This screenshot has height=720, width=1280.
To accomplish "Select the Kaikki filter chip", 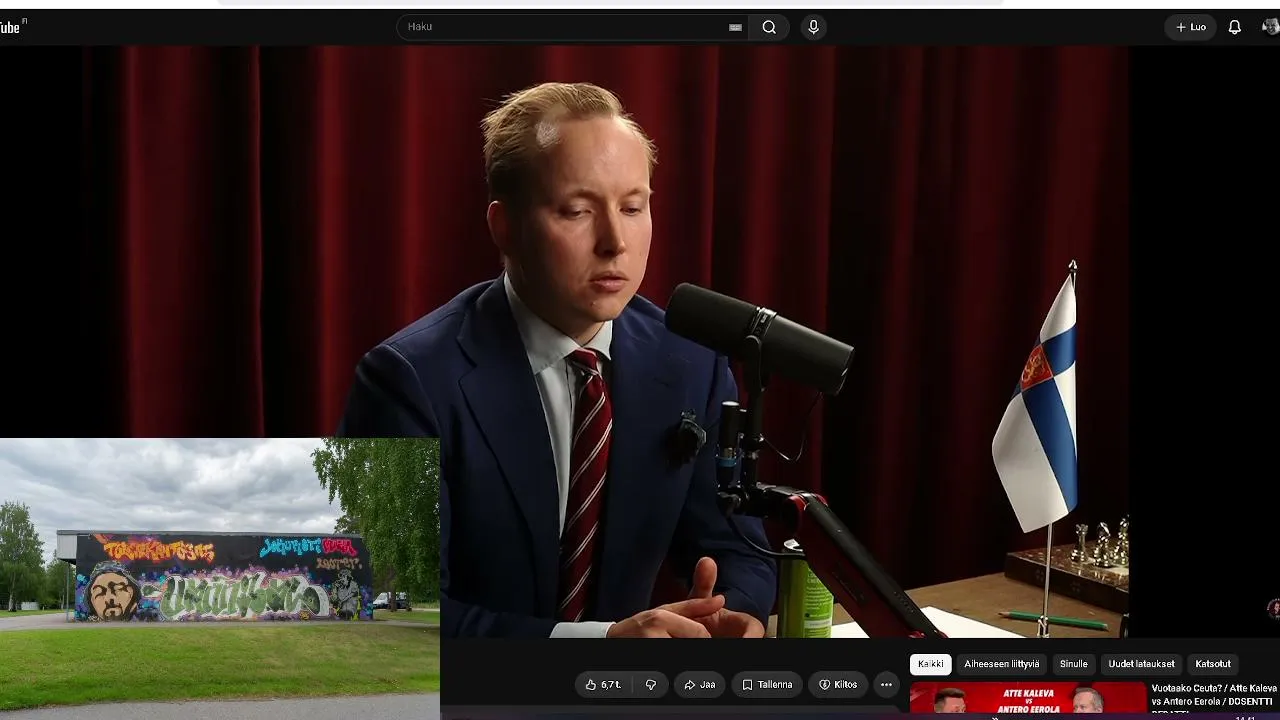I will (930, 664).
